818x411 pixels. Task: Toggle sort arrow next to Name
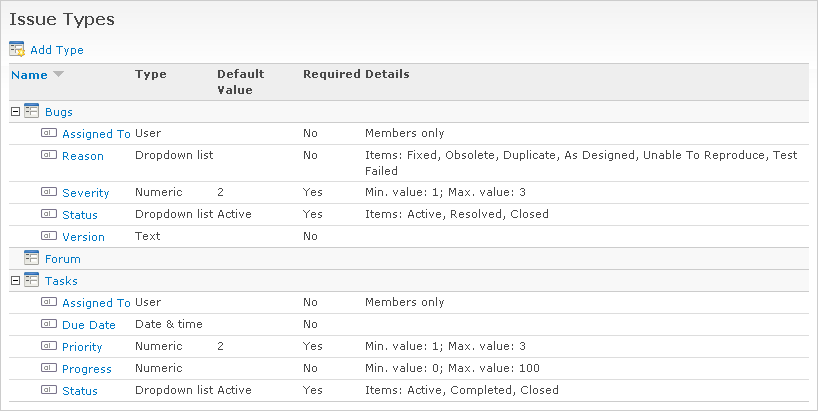point(58,74)
